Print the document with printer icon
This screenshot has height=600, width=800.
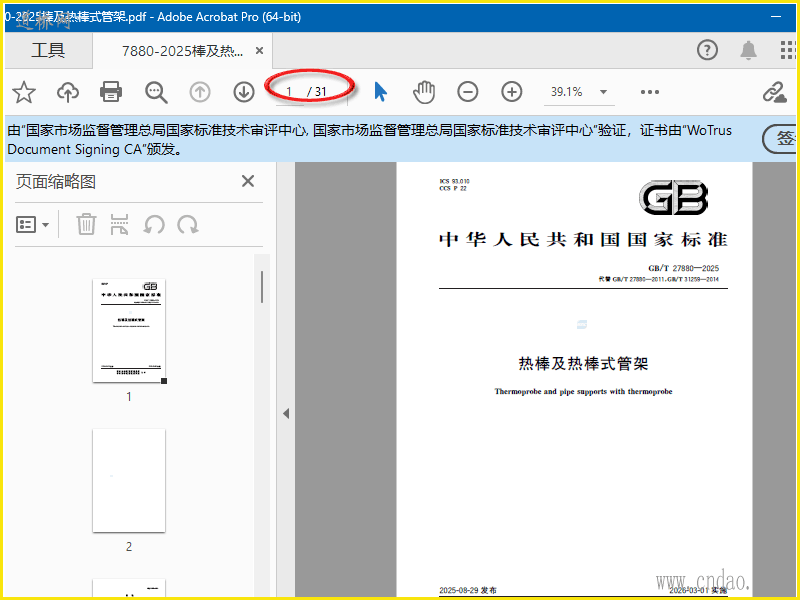click(111, 92)
